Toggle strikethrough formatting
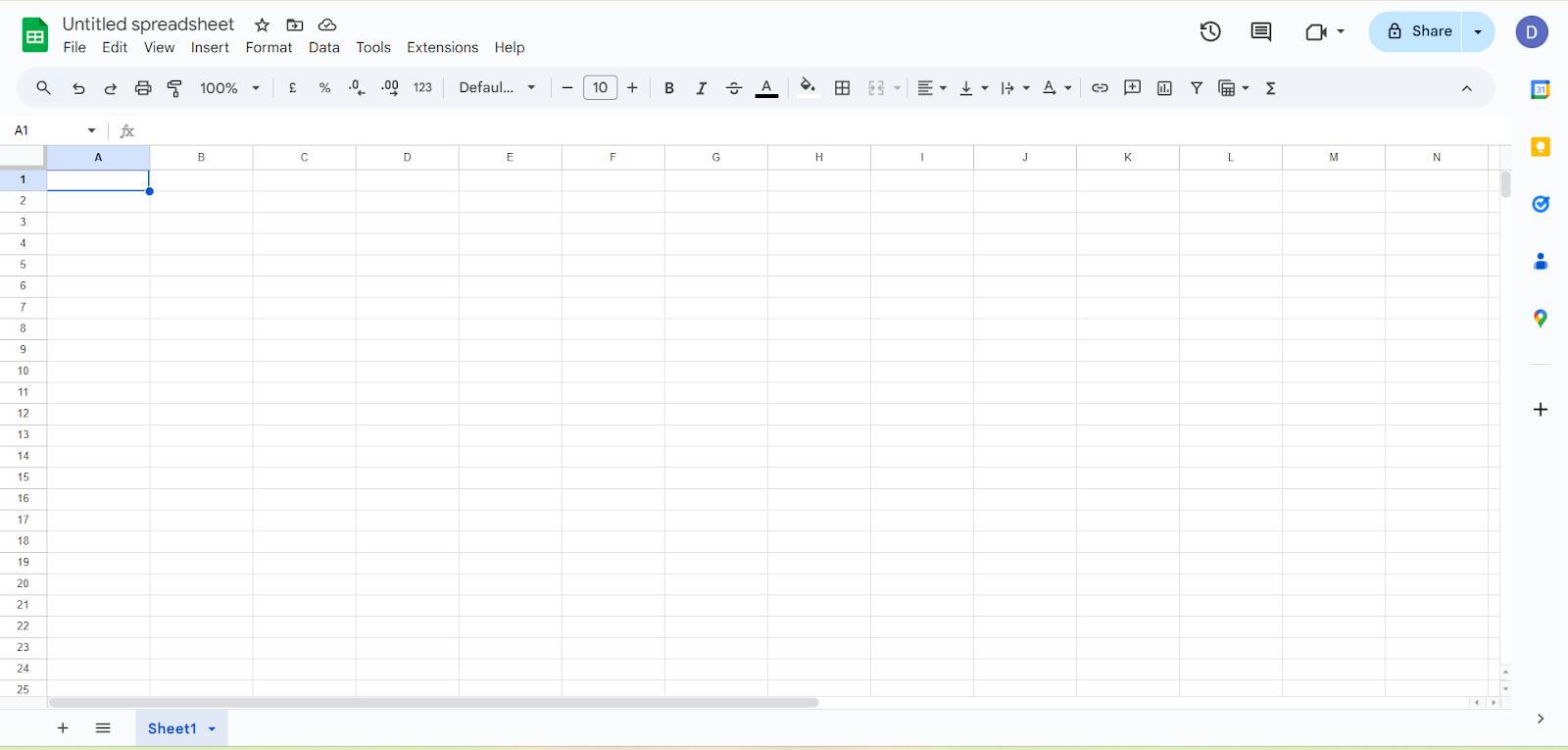This screenshot has width=1568, height=750. [734, 88]
